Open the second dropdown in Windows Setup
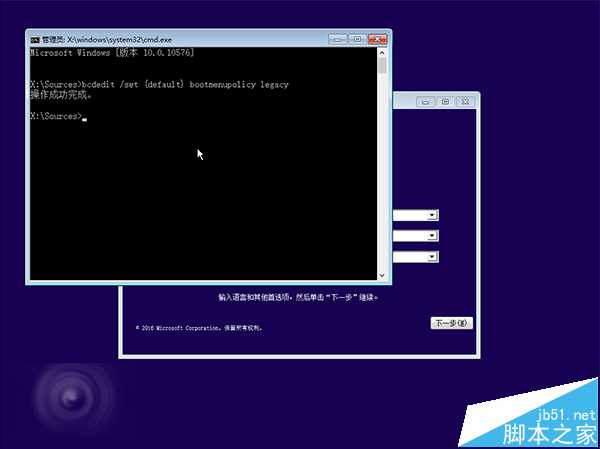Image resolution: width=600 pixels, height=449 pixels. click(x=432, y=236)
